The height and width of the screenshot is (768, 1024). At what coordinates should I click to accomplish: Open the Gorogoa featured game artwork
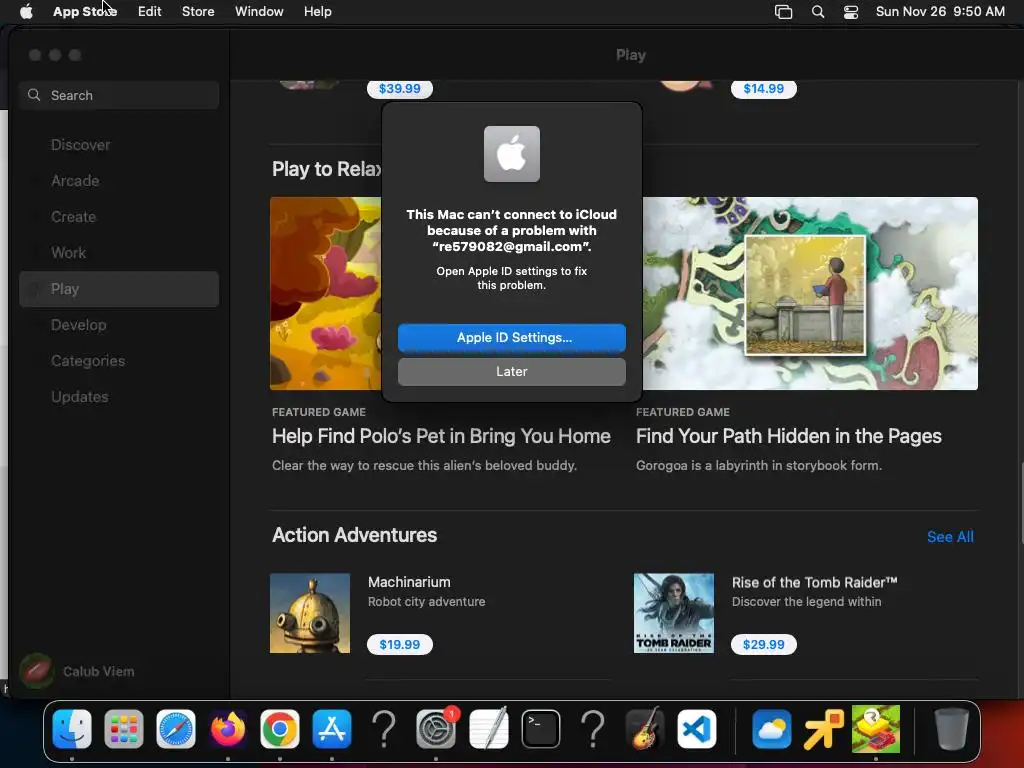(810, 293)
